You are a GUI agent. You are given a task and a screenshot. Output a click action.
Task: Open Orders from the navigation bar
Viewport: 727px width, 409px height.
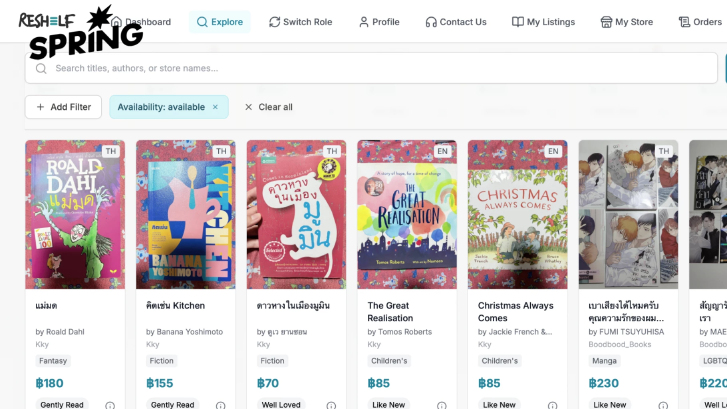699,22
